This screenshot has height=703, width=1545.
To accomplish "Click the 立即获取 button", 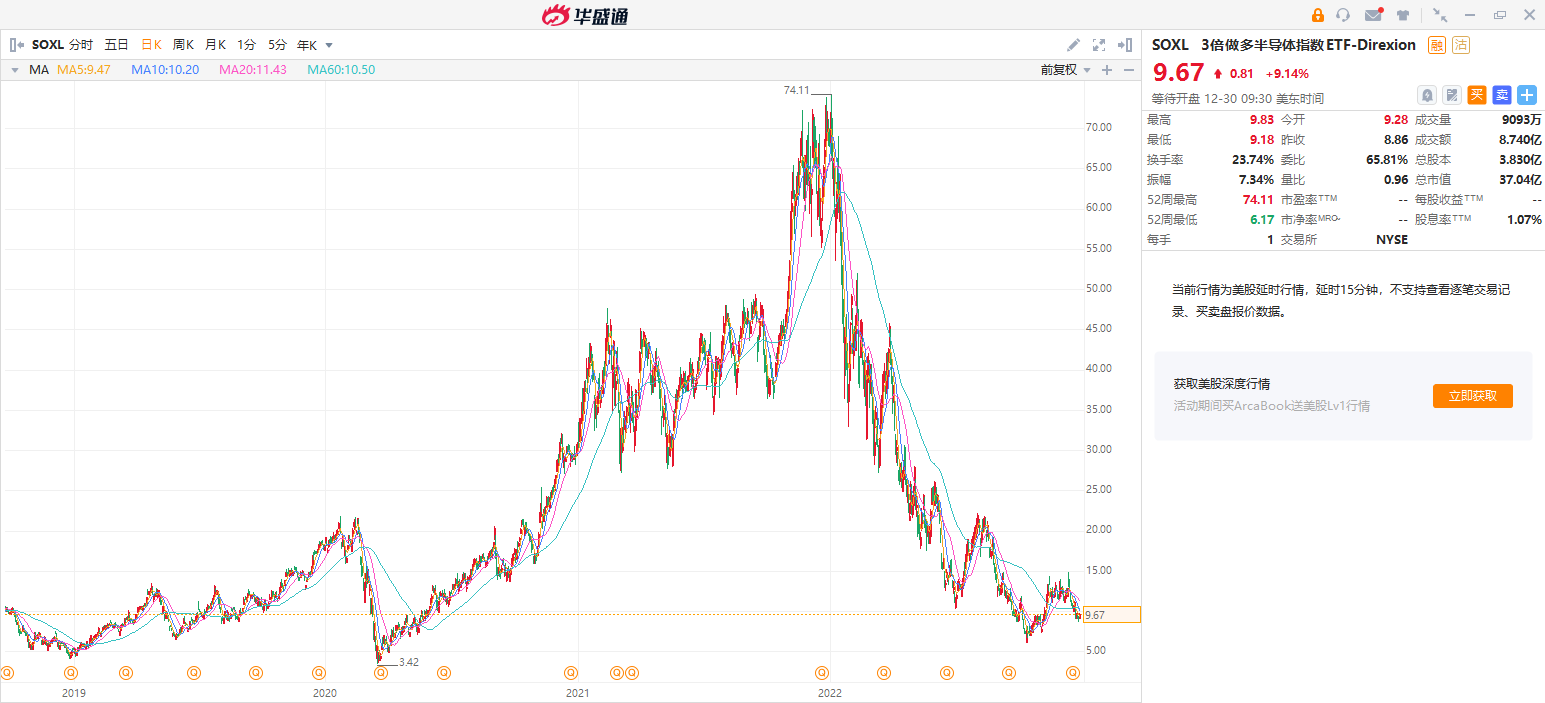I will (1472, 396).
